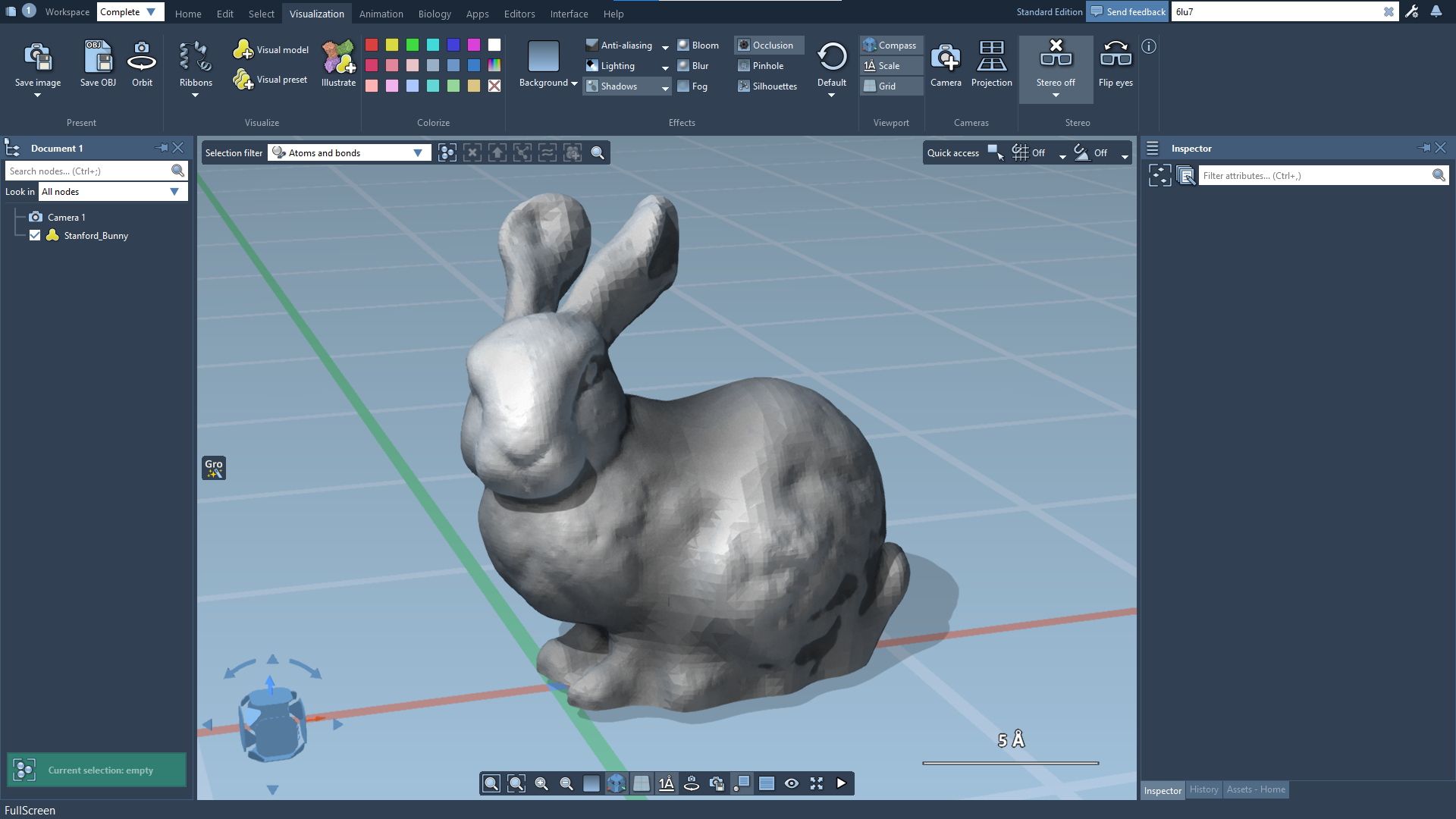
Task: Expand the Anti-aliasing options arrow
Action: coord(665,47)
